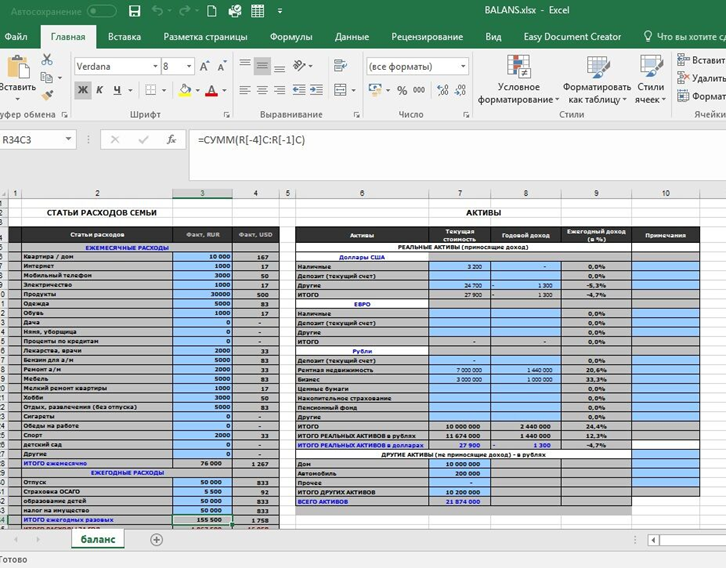Click Форматировать как таблицу button
Image resolution: width=726 pixels, height=568 pixels.
click(x=596, y=80)
